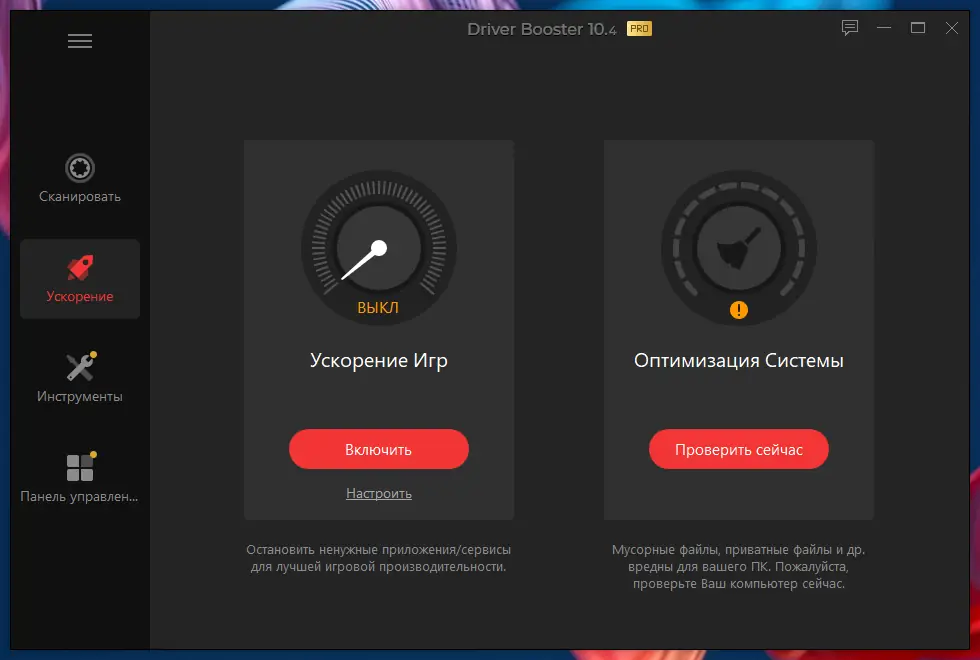The image size is (980, 660).
Task: Click the Включить button
Action: (x=379, y=449)
